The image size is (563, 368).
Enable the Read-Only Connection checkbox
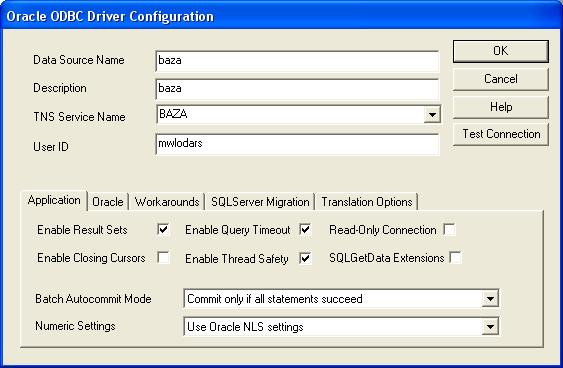tap(450, 229)
